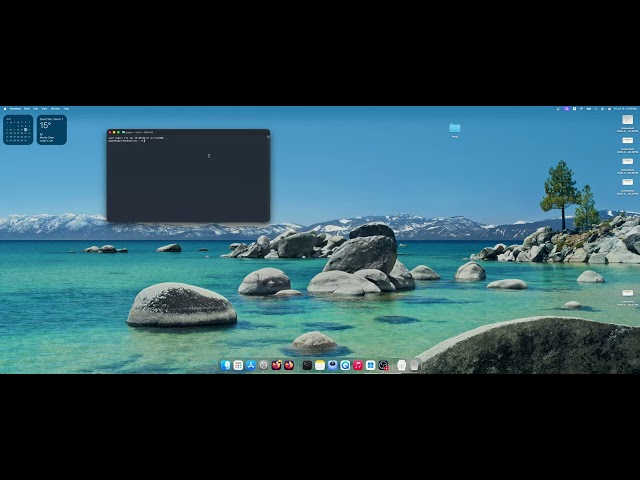Open the Help menu

tap(66, 109)
